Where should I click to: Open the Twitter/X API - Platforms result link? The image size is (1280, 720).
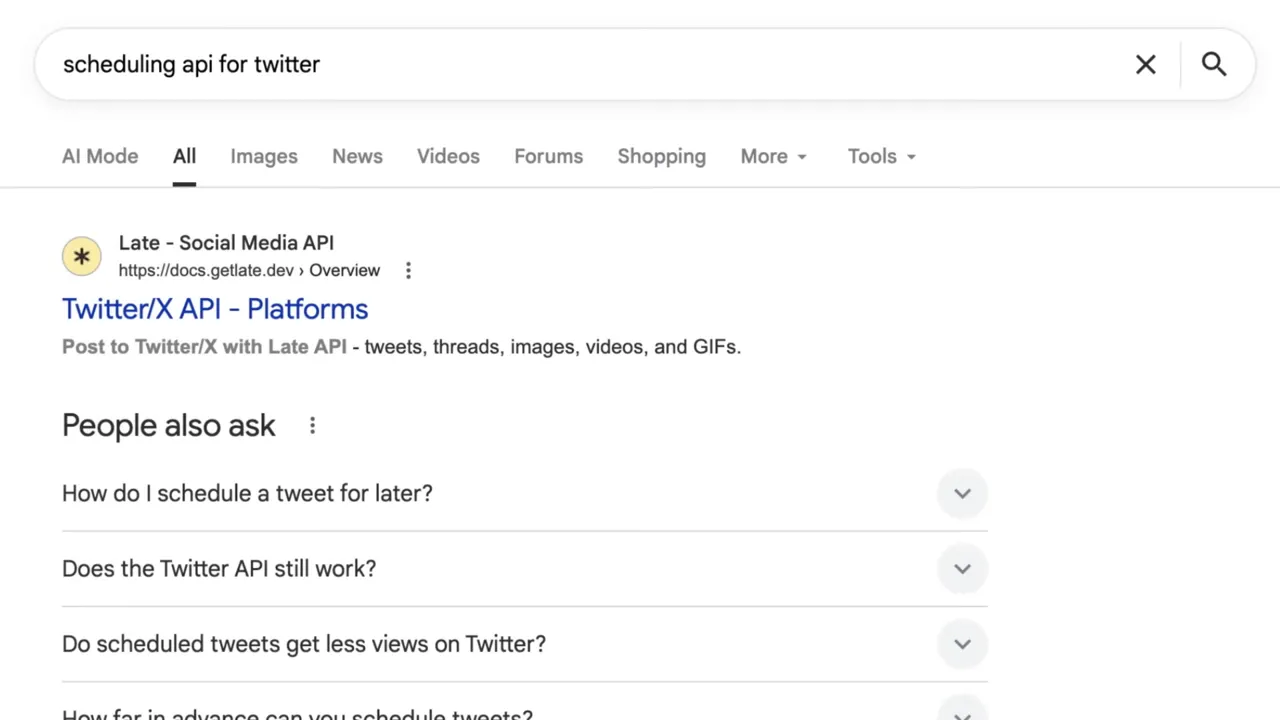point(215,309)
